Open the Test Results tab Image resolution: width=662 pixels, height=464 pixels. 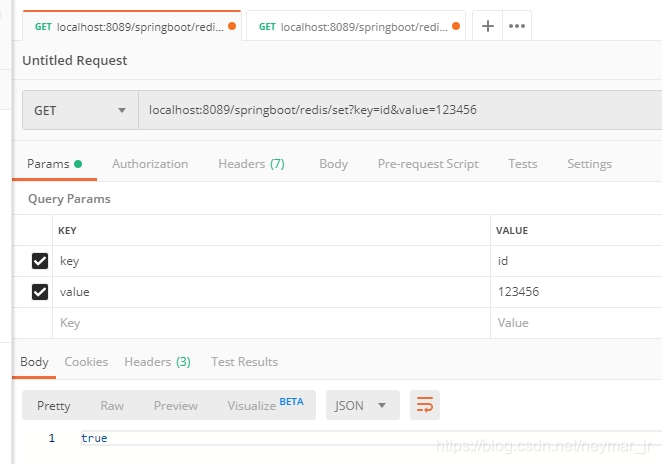244,362
